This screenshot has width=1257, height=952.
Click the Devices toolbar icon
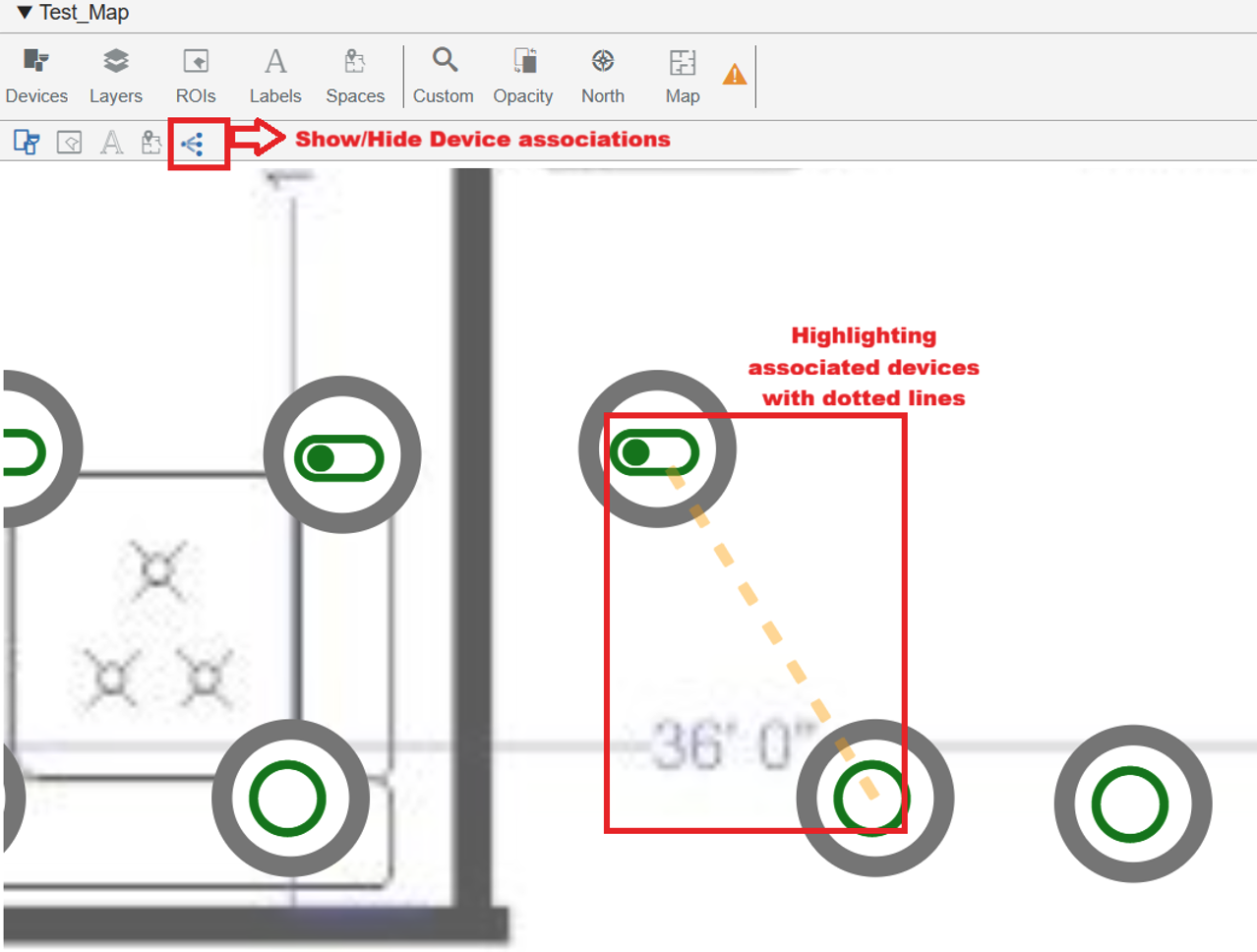pyautogui.click(x=36, y=75)
